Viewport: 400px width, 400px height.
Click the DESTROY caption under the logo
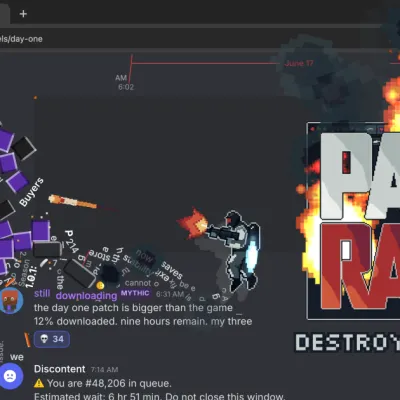[348, 343]
